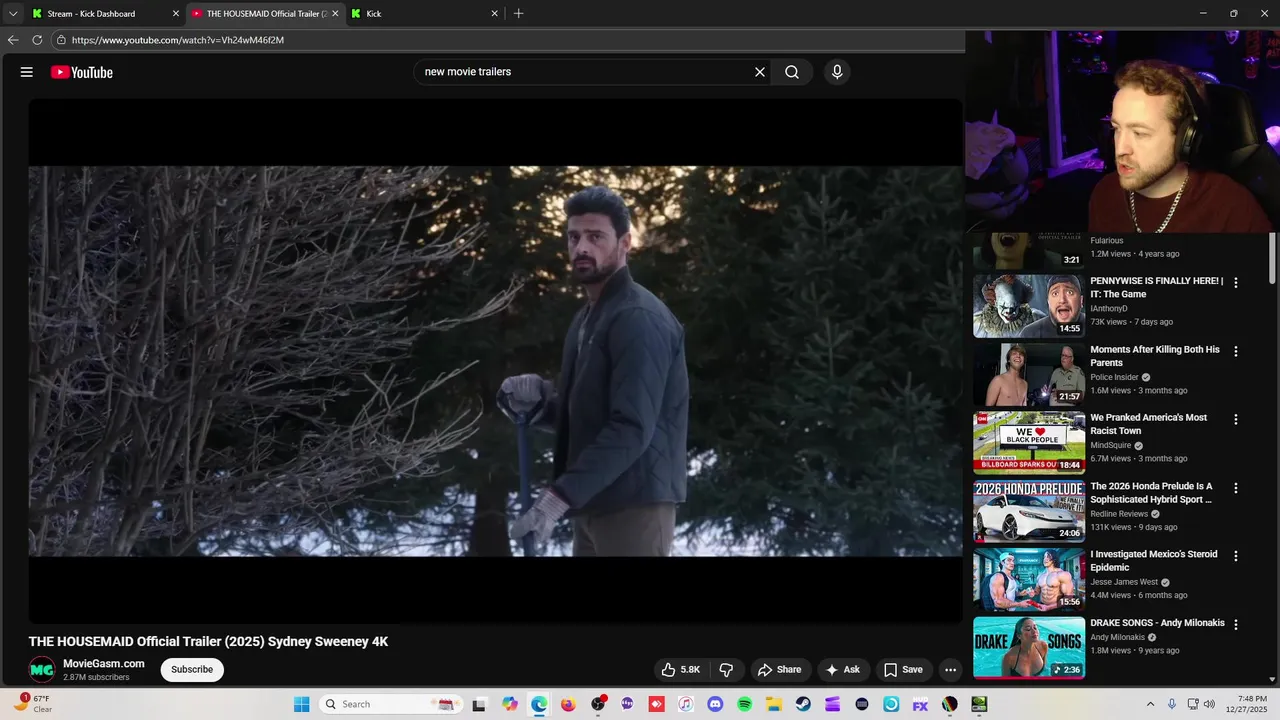Click 'We Pranked America's Most Racist Town' title

coord(1149,424)
